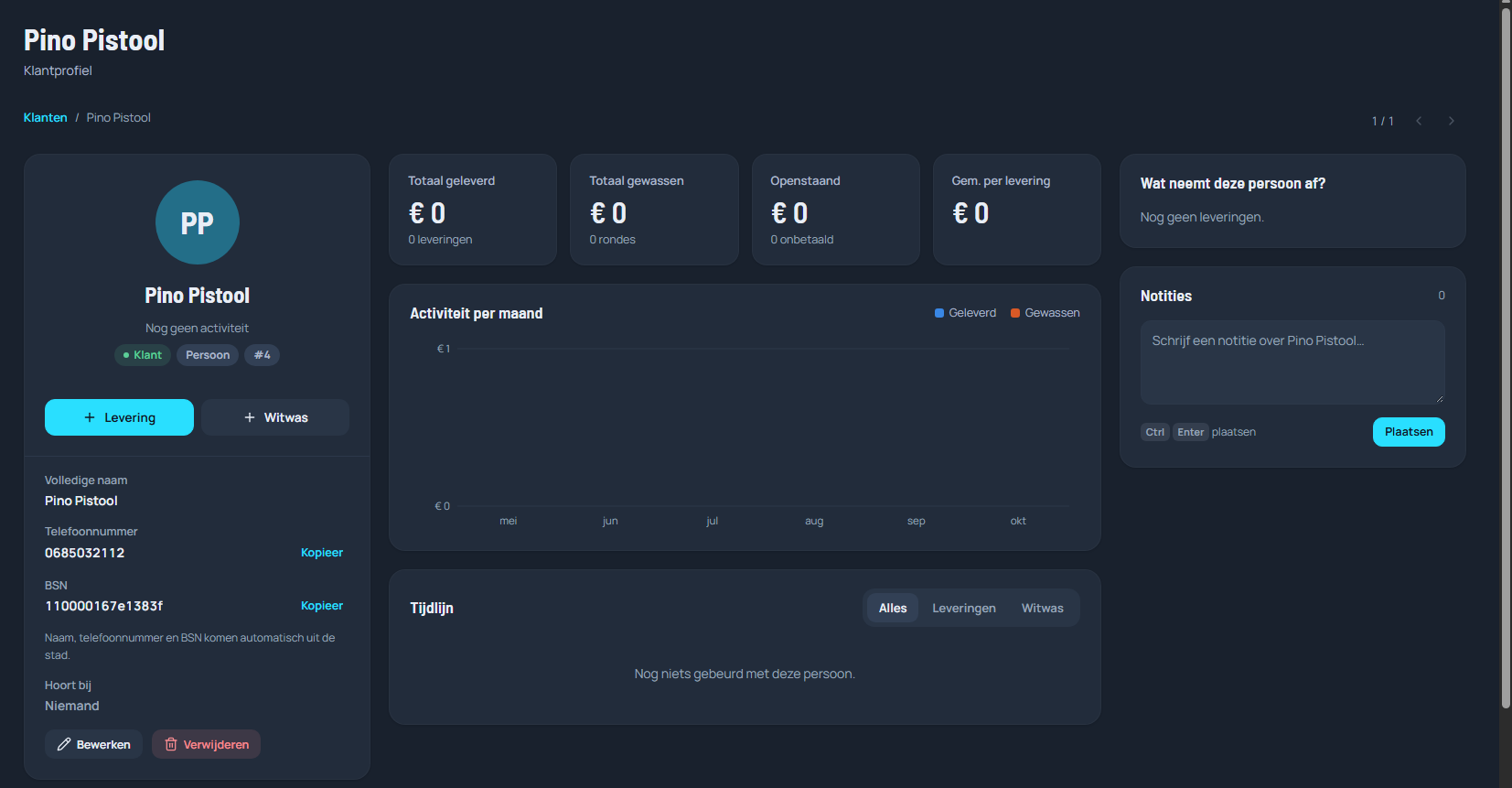Copy the phone number with Kopieer
1512x788 pixels.
coord(322,552)
